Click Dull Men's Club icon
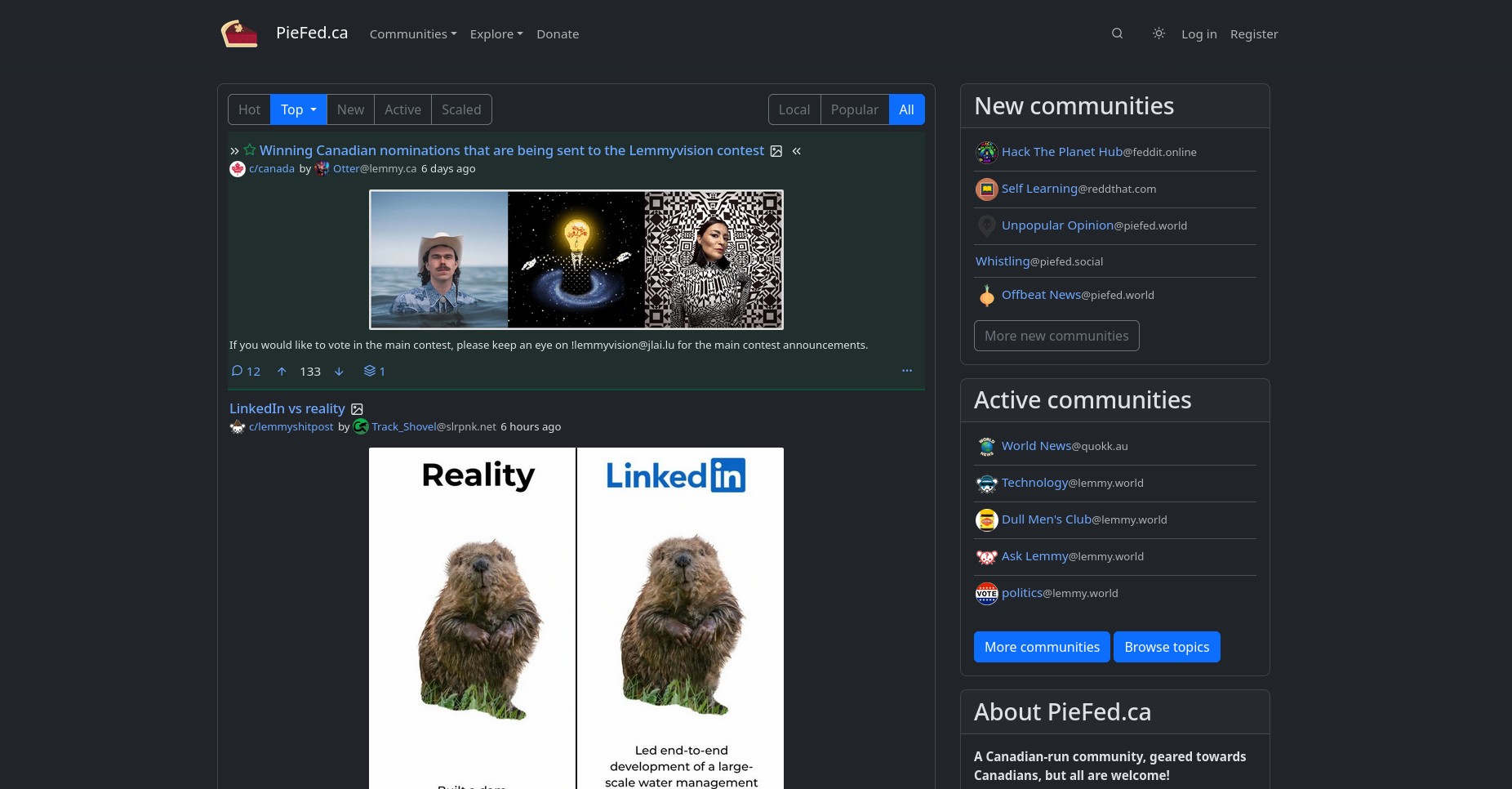Viewport: 1512px width, 789px height. click(x=987, y=520)
